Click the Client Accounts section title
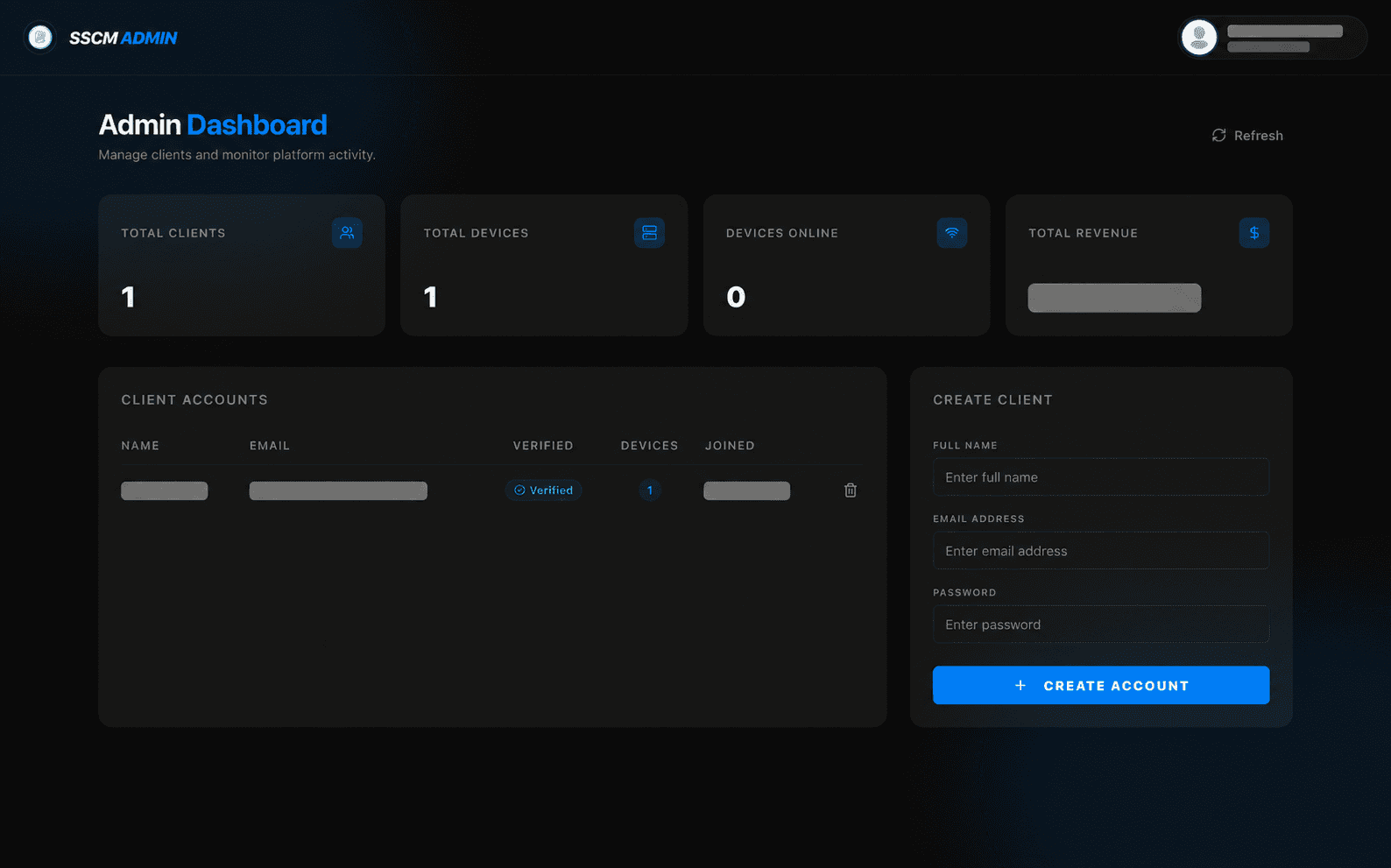The width and height of the screenshot is (1391, 868). 194,399
